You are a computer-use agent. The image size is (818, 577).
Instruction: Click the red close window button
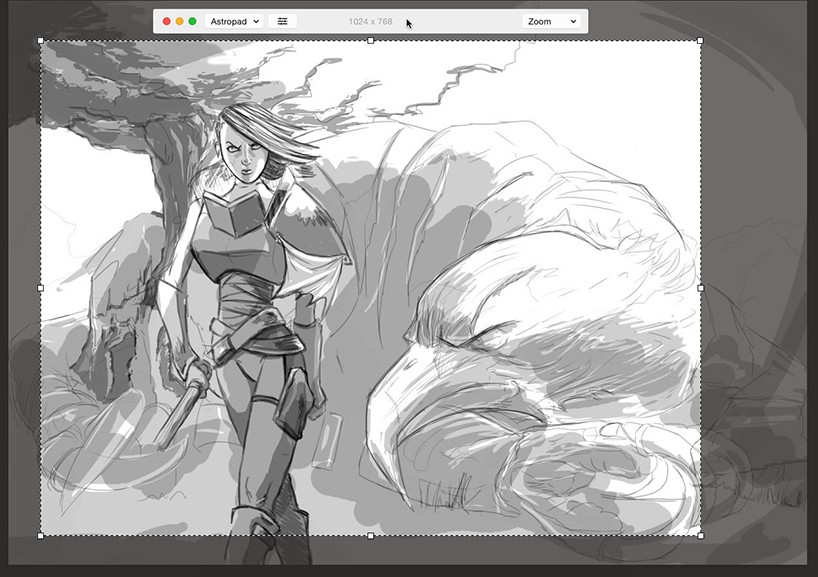pyautogui.click(x=167, y=21)
